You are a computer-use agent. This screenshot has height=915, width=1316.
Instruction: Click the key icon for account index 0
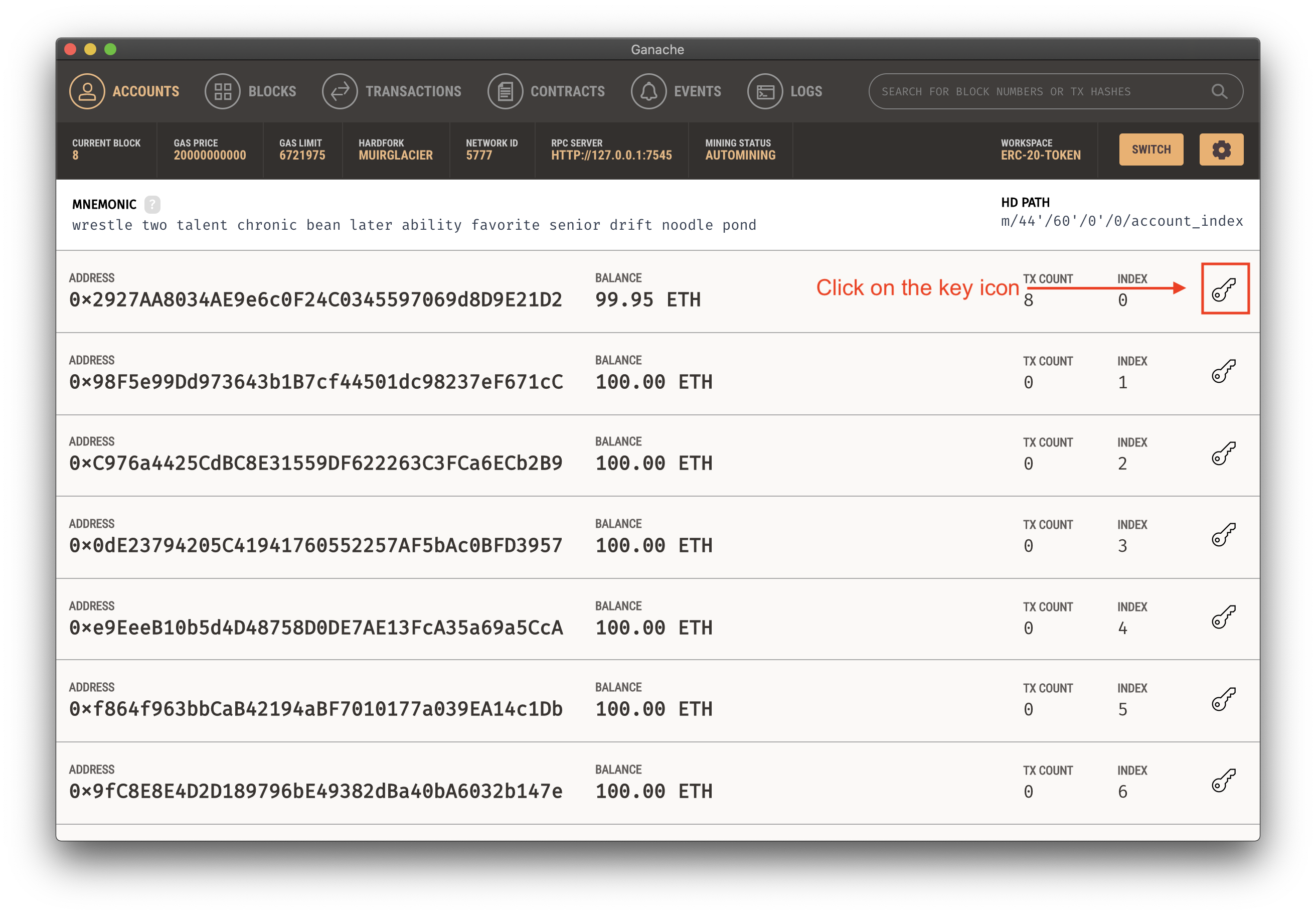[1224, 289]
